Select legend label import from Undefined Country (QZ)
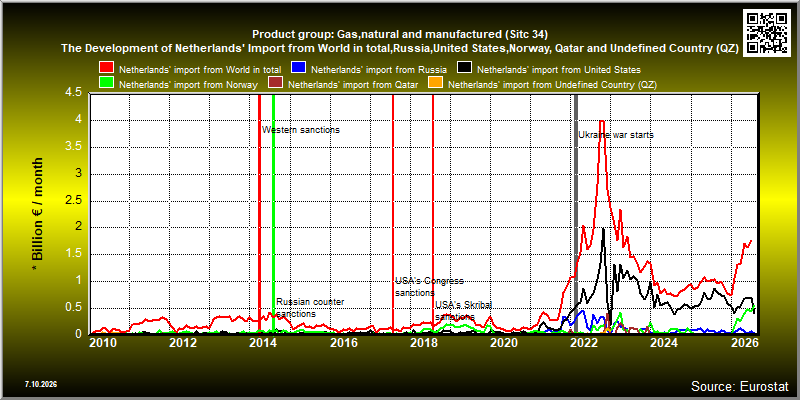800x400 pixels. pyautogui.click(x=552, y=85)
